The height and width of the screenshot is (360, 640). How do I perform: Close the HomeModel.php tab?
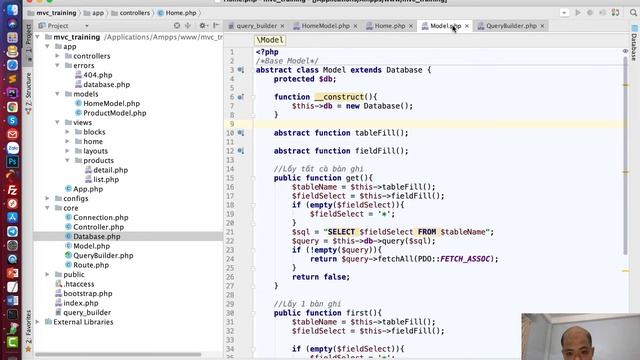tap(355, 26)
